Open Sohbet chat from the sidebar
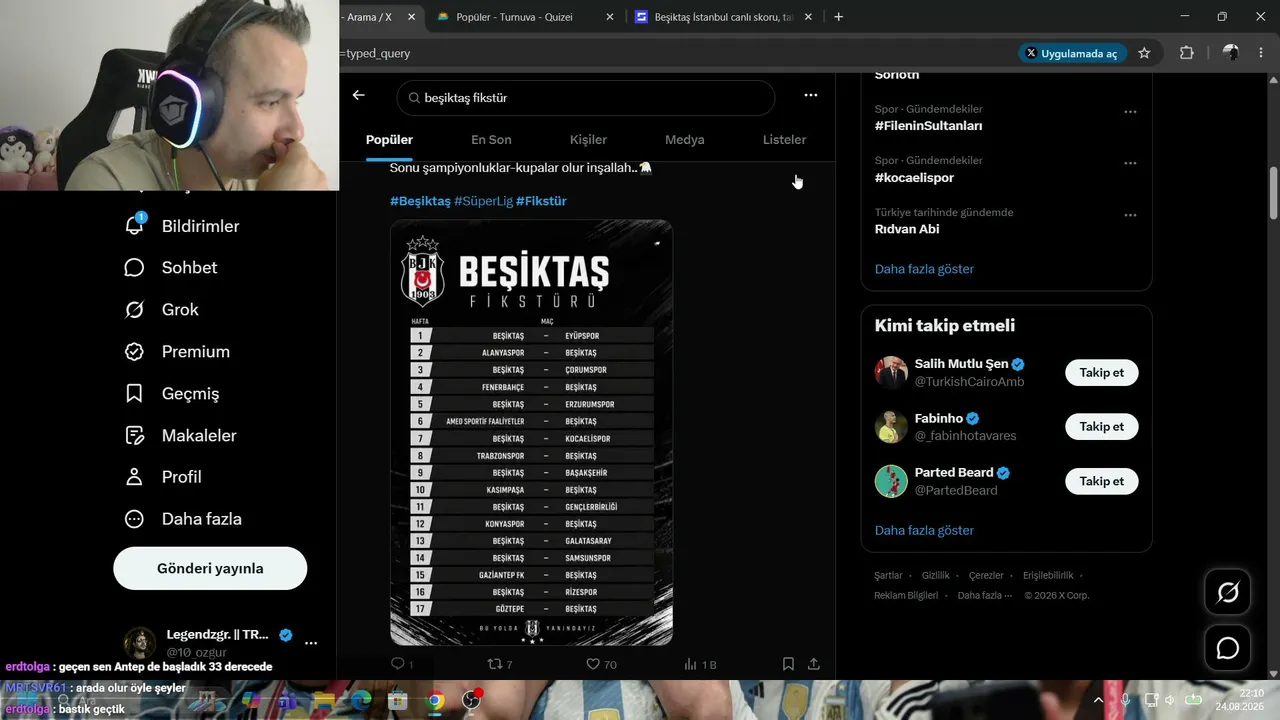Viewport: 1280px width, 720px height. 171,268
